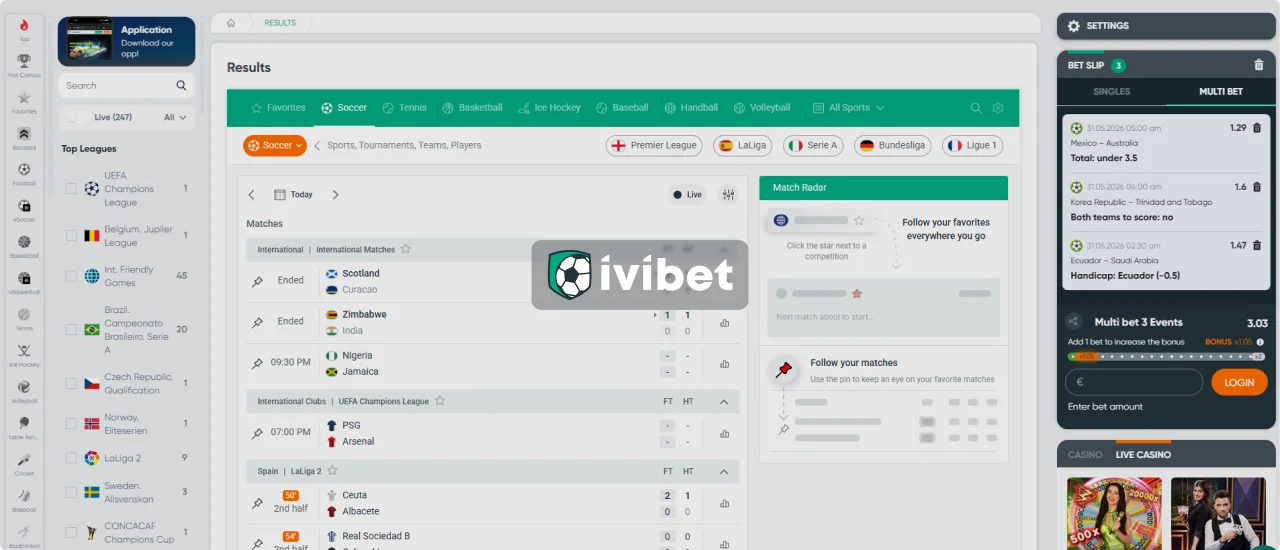1280x550 pixels.
Task: Check Brazil. Campeonato Brasileiro Serie A checkbox
Action: [71, 329]
